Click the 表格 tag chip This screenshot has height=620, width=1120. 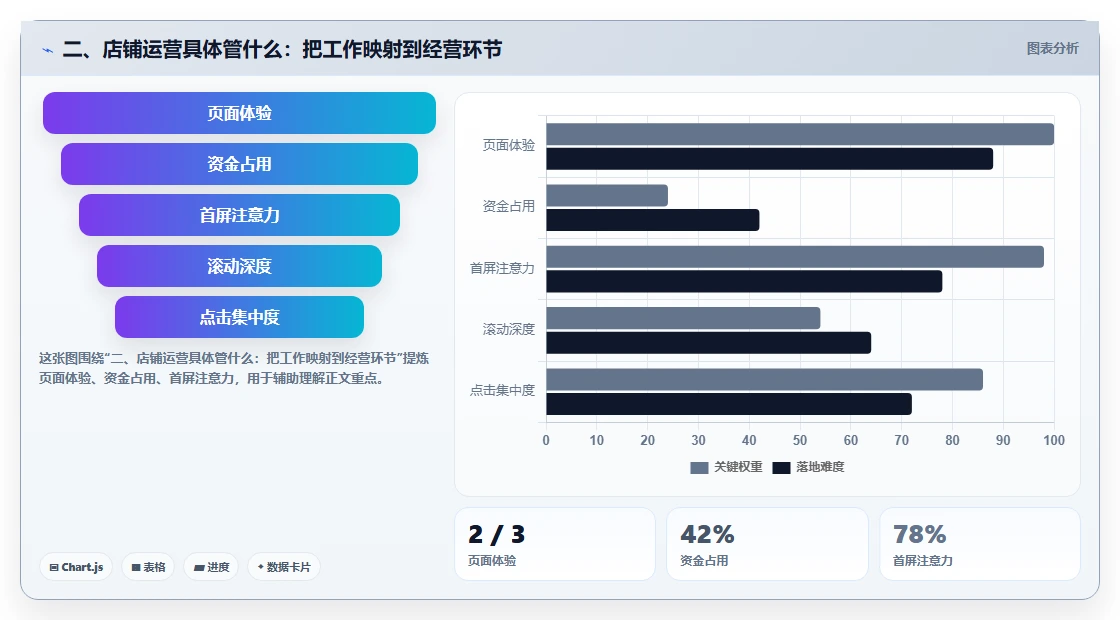point(148,567)
